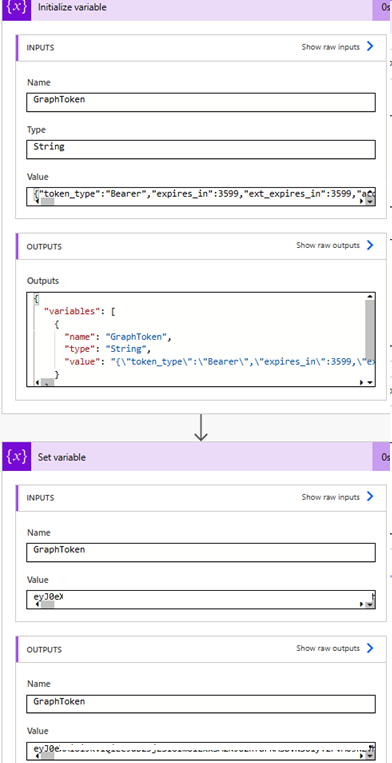
Task: Click scroll down arrow in Outputs box
Action: pos(370,382)
